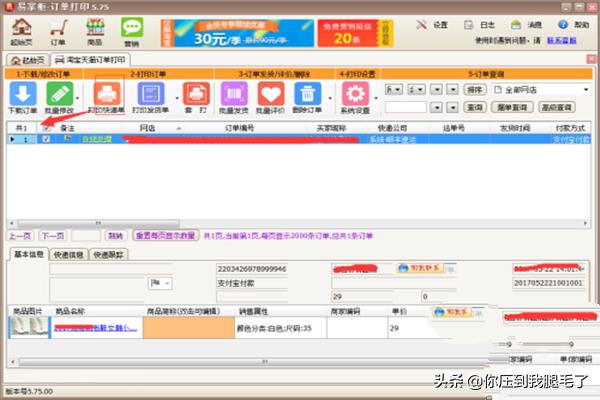Click the Wangwang contact button in the product table header row
The image size is (600, 400).
[x=452, y=312]
